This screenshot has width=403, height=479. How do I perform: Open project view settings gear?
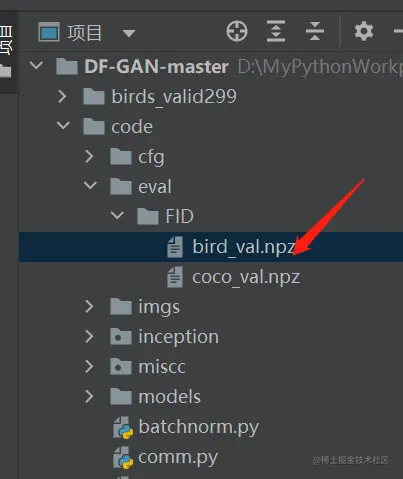click(364, 31)
